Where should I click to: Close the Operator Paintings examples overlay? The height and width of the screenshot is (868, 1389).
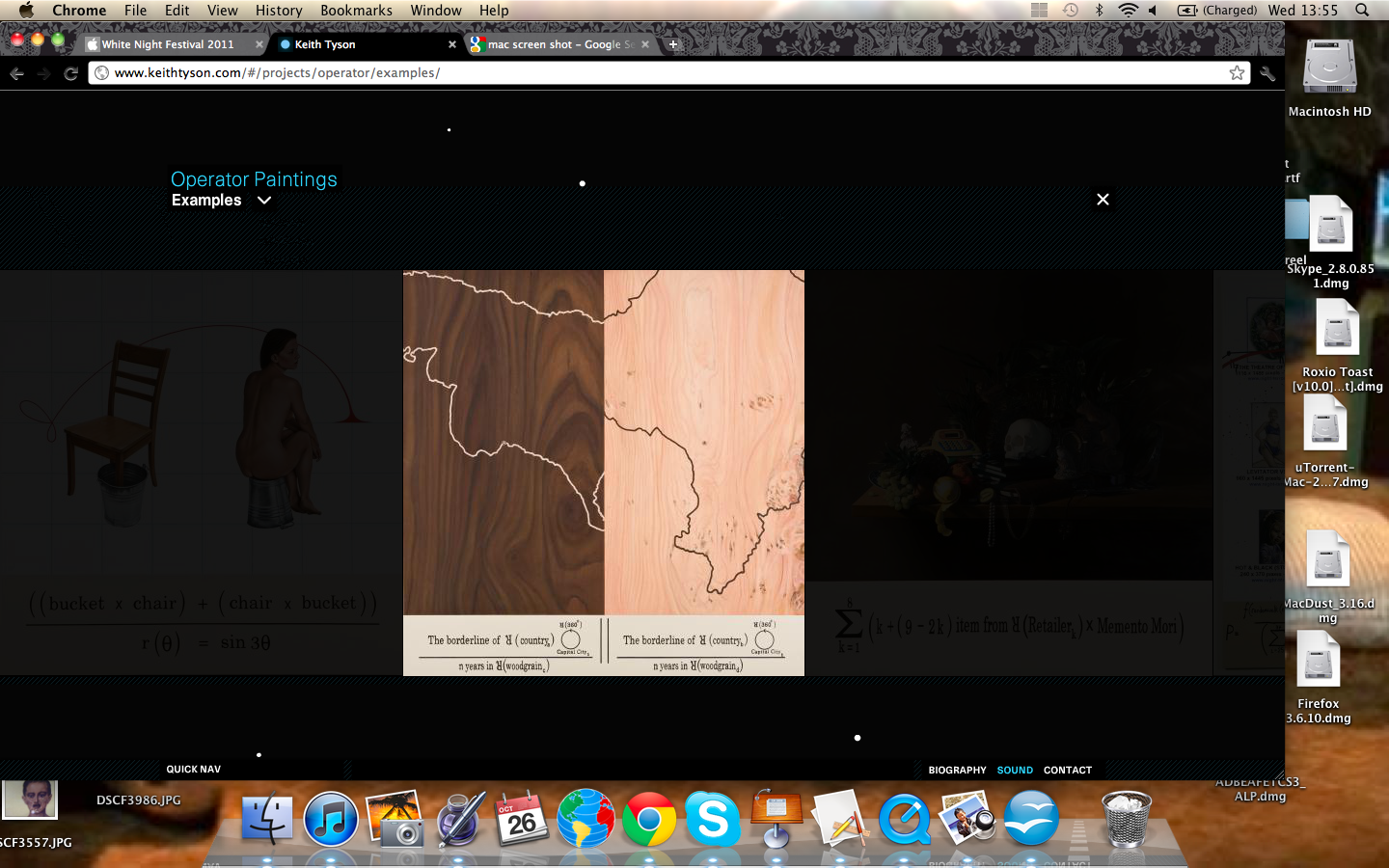coord(1103,200)
